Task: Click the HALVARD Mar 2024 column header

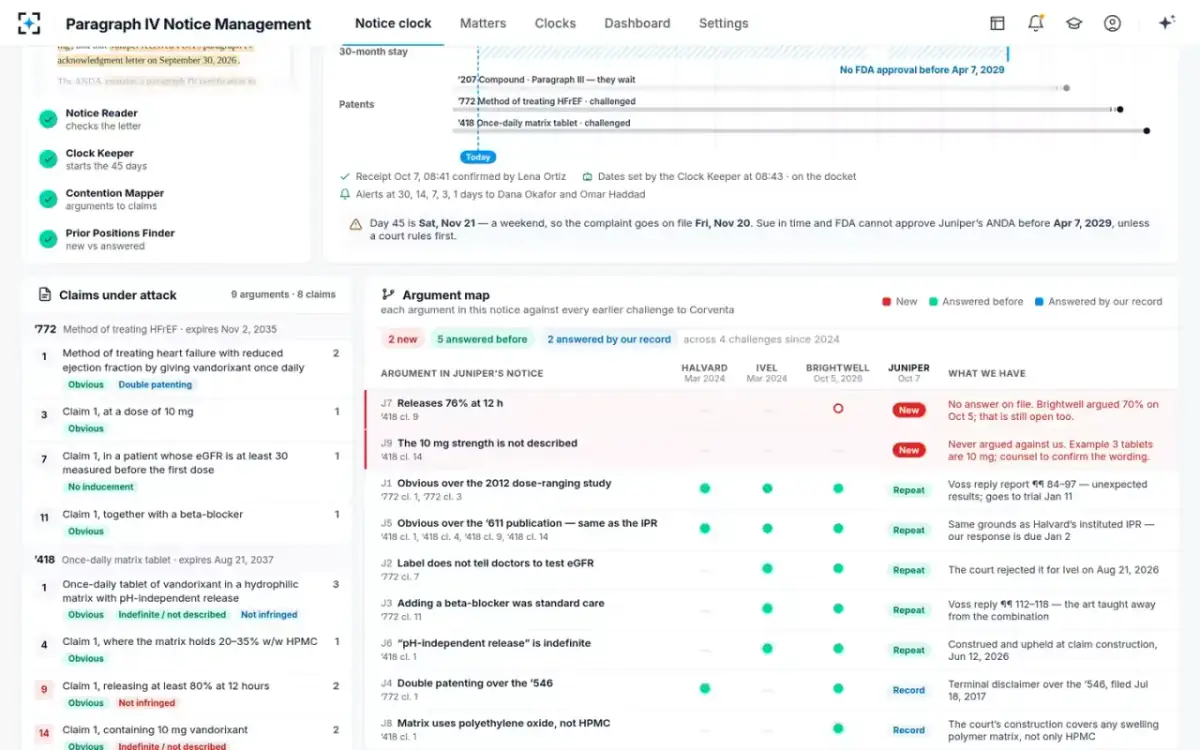Action: coord(705,373)
